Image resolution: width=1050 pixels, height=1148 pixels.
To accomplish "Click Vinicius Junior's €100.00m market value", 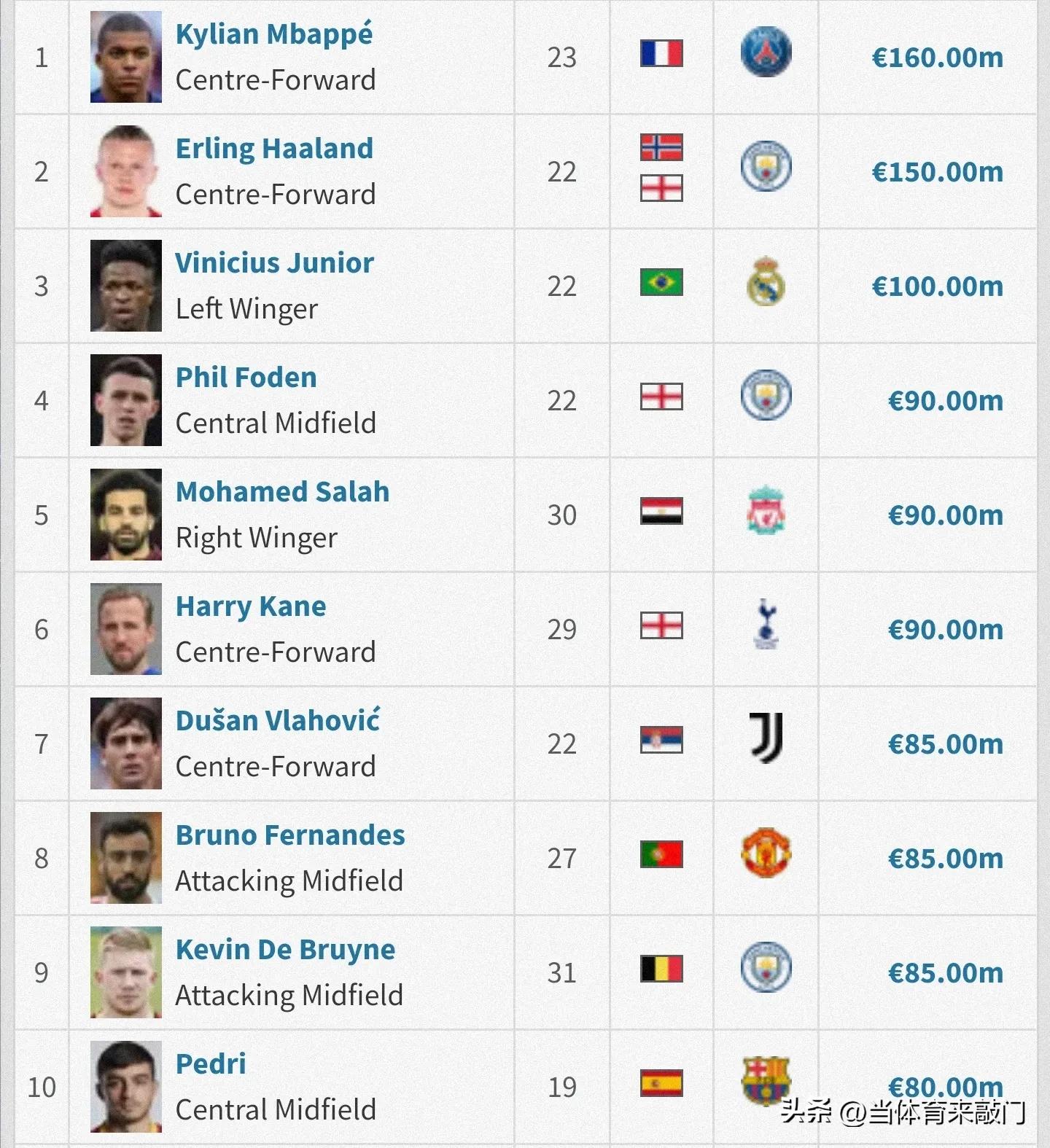I will point(937,286).
